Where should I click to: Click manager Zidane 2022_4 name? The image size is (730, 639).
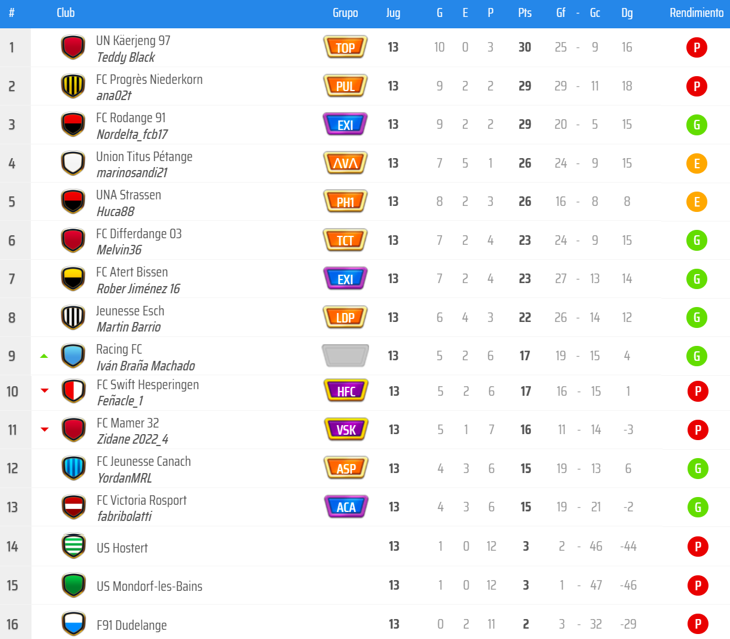[x=132, y=439]
